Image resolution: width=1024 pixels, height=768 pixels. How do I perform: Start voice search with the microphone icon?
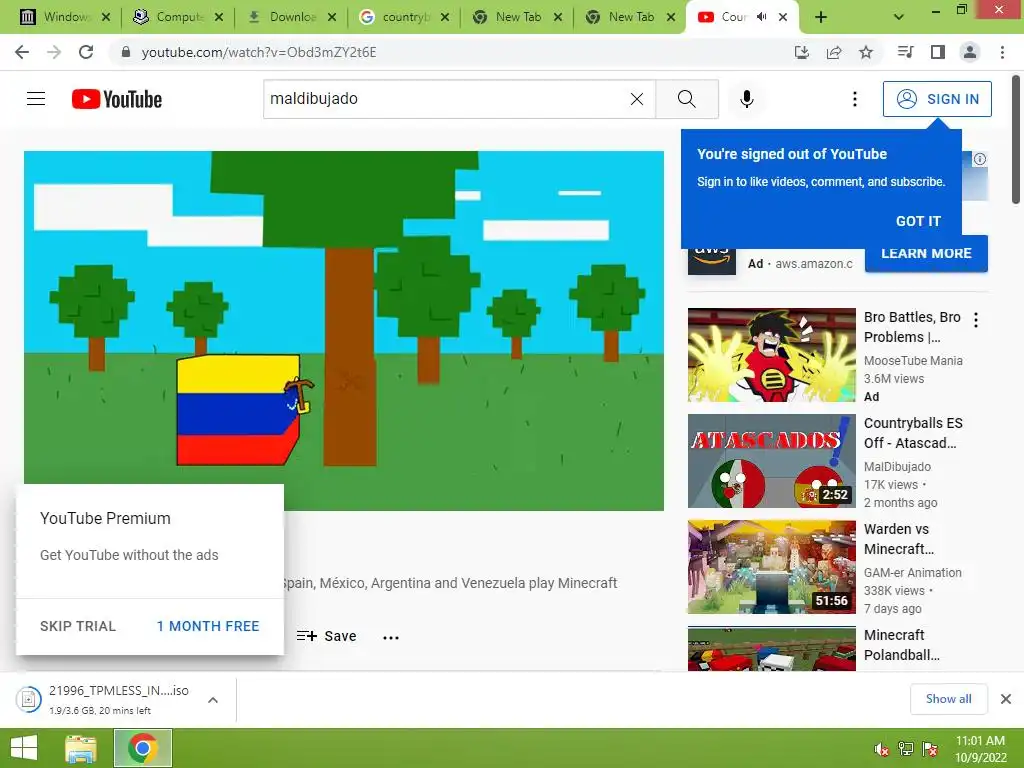(x=746, y=99)
